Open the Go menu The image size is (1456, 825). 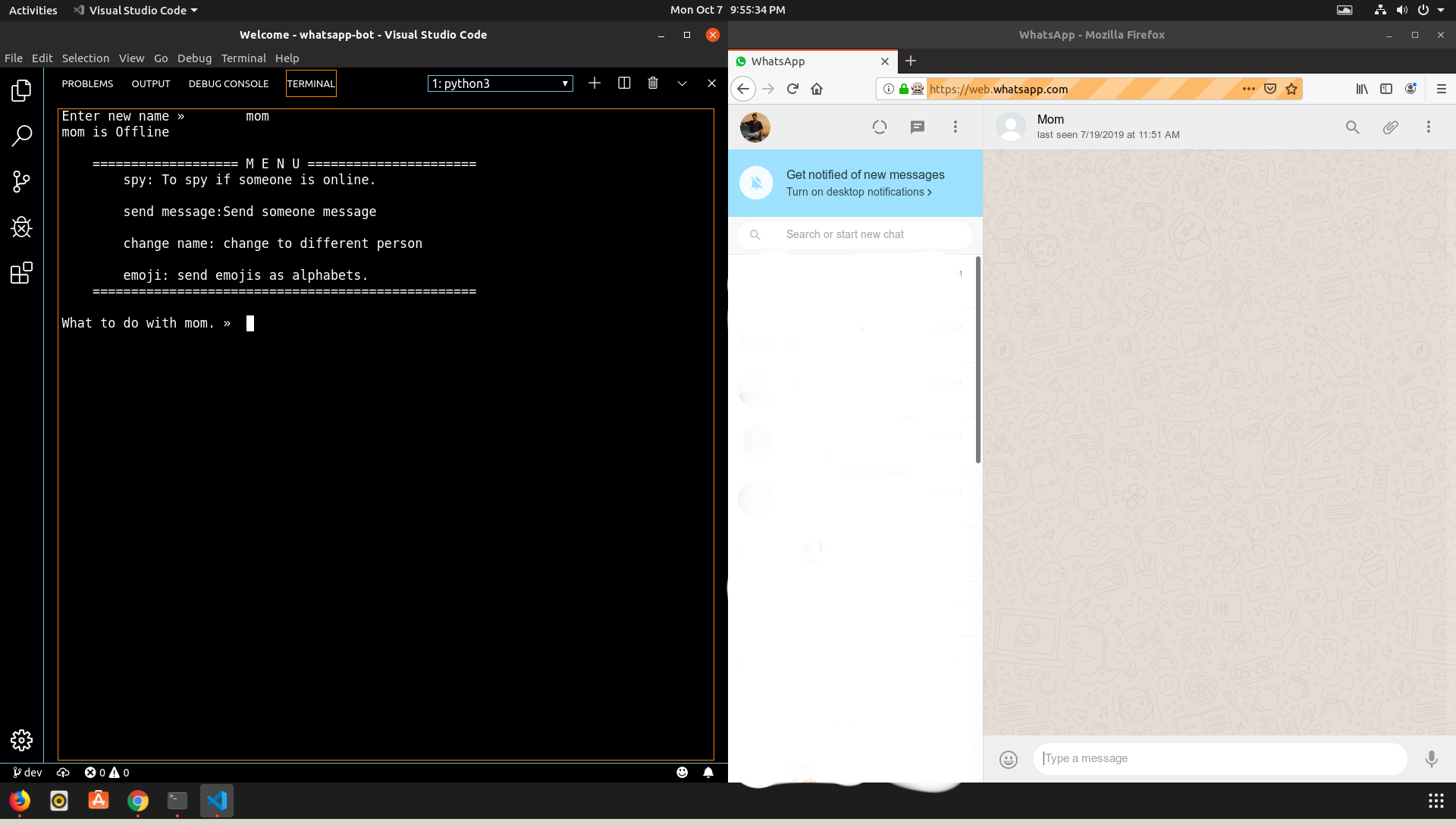click(161, 58)
